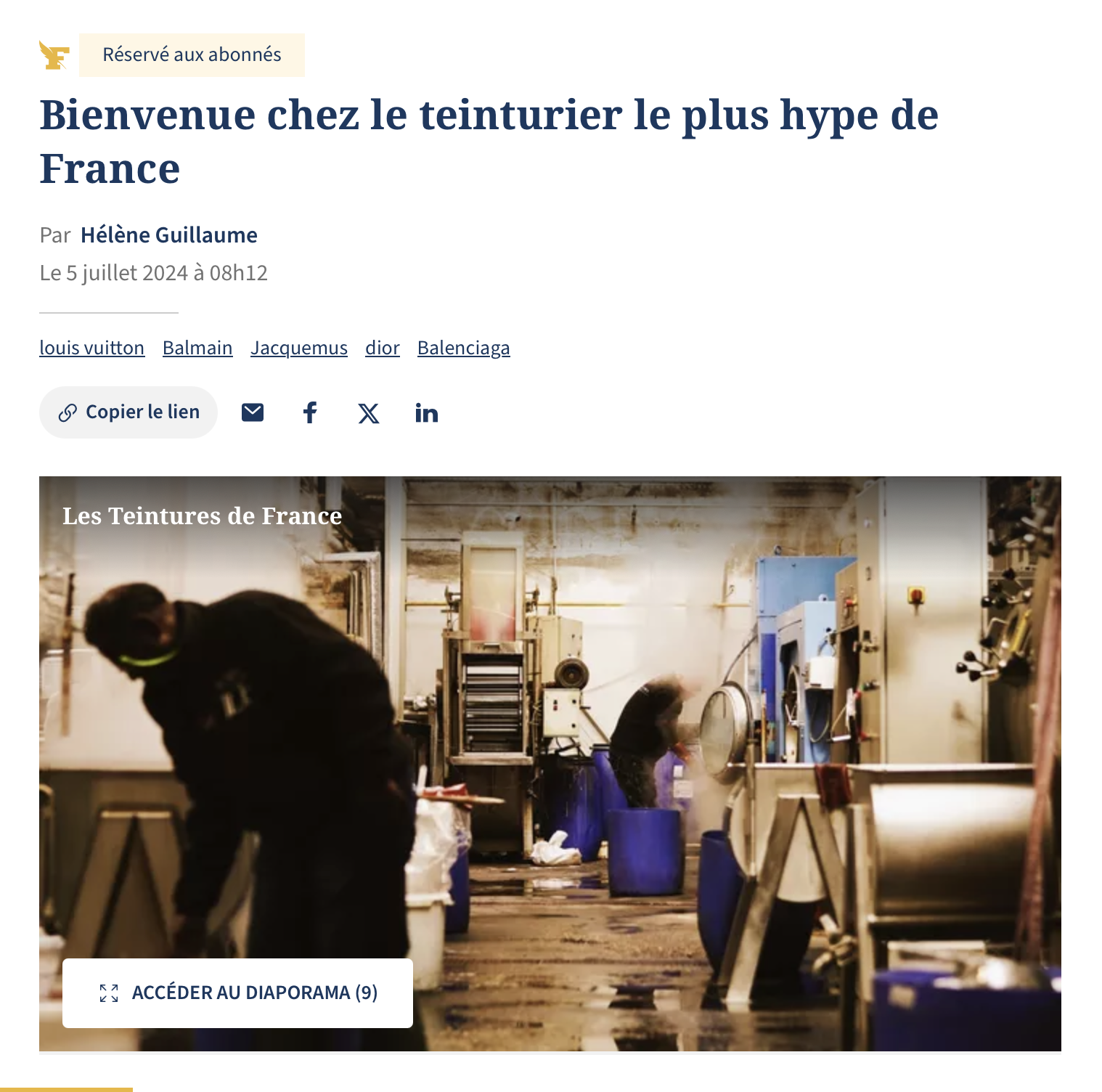1102x1092 pixels.
Task: Open the 'Accéder au diaporama (9)' slideshow
Action: [237, 993]
